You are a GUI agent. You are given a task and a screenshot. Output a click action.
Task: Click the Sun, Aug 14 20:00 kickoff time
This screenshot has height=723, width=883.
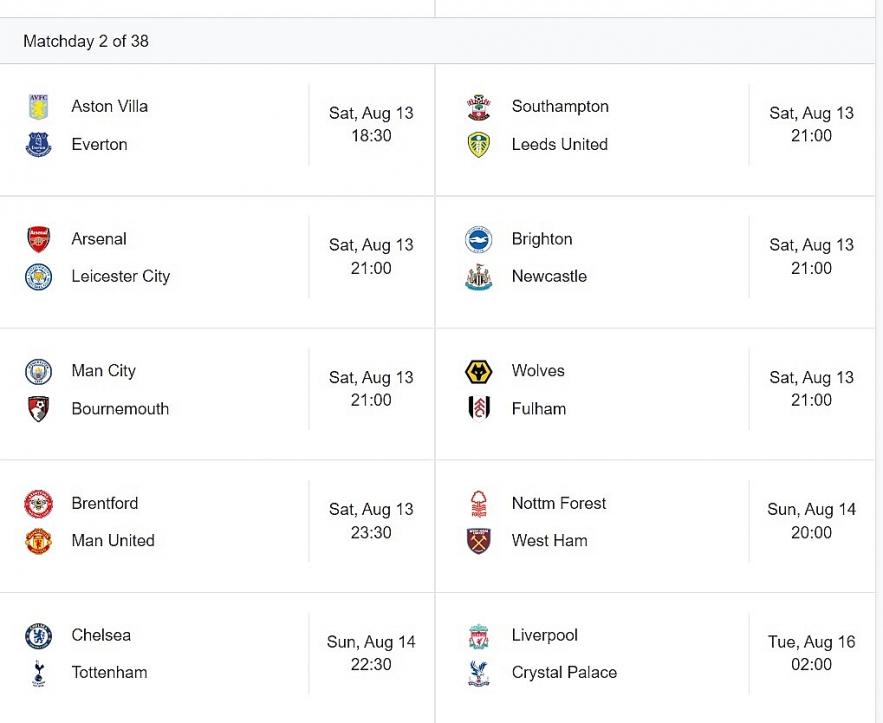(811, 521)
